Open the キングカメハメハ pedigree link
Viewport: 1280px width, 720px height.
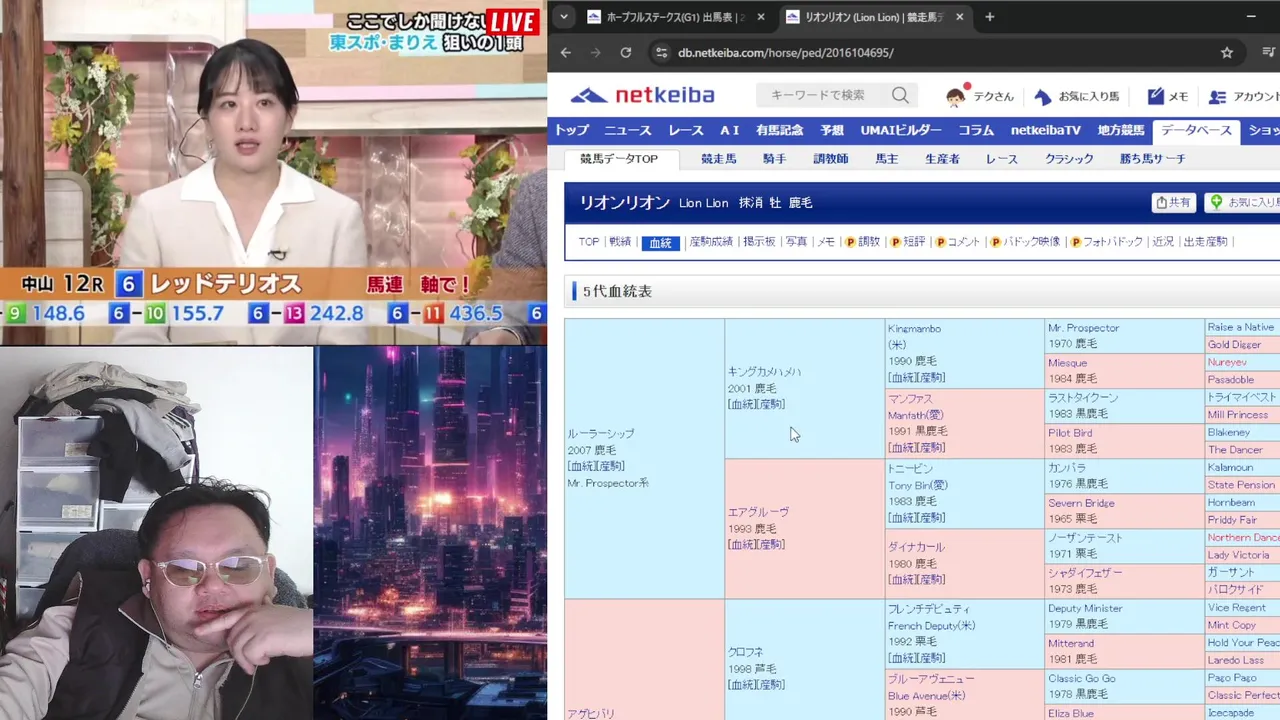point(764,372)
